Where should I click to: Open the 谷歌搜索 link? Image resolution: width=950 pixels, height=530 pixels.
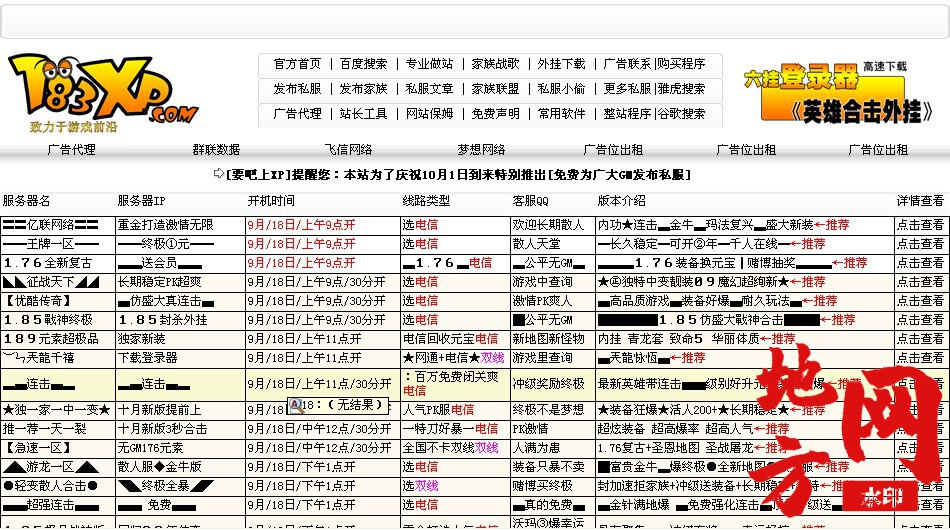click(682, 113)
